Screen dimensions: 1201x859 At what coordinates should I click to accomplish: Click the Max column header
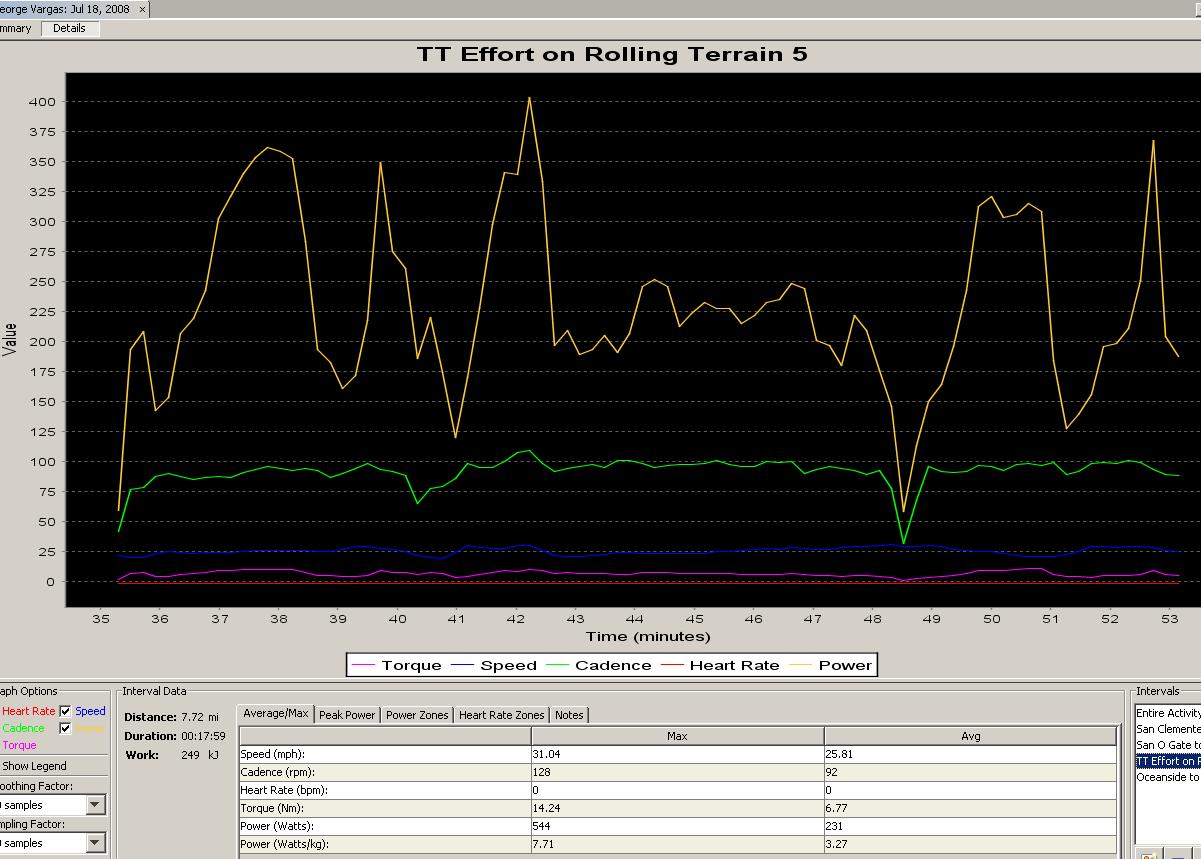[x=677, y=736]
